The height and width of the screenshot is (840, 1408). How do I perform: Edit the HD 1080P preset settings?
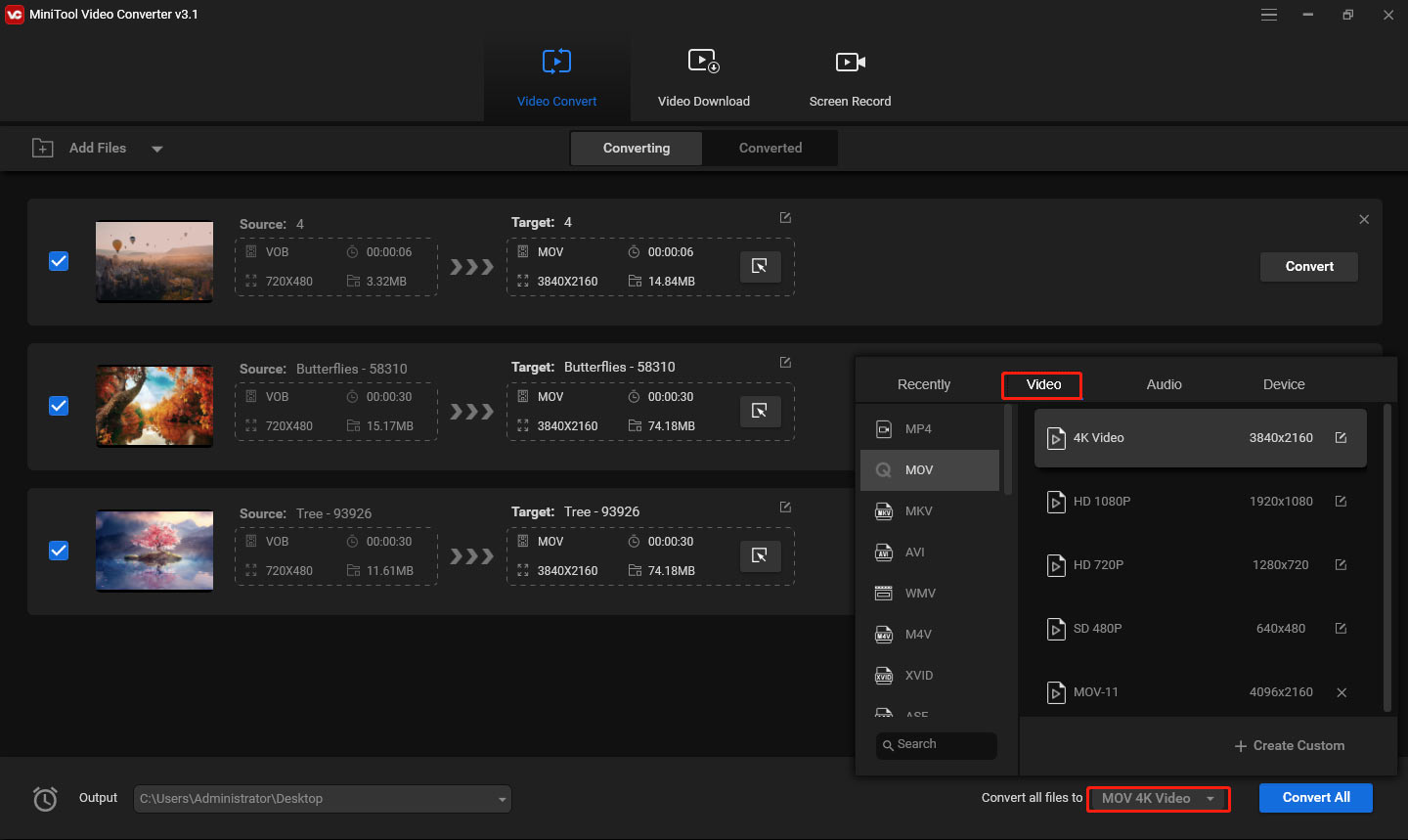coord(1341,502)
